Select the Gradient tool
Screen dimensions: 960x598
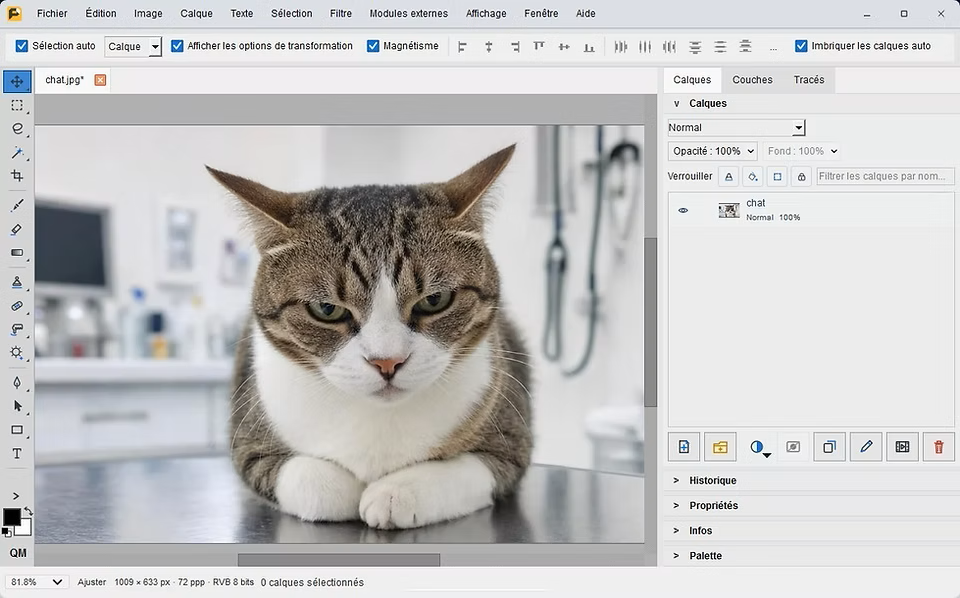[17, 252]
